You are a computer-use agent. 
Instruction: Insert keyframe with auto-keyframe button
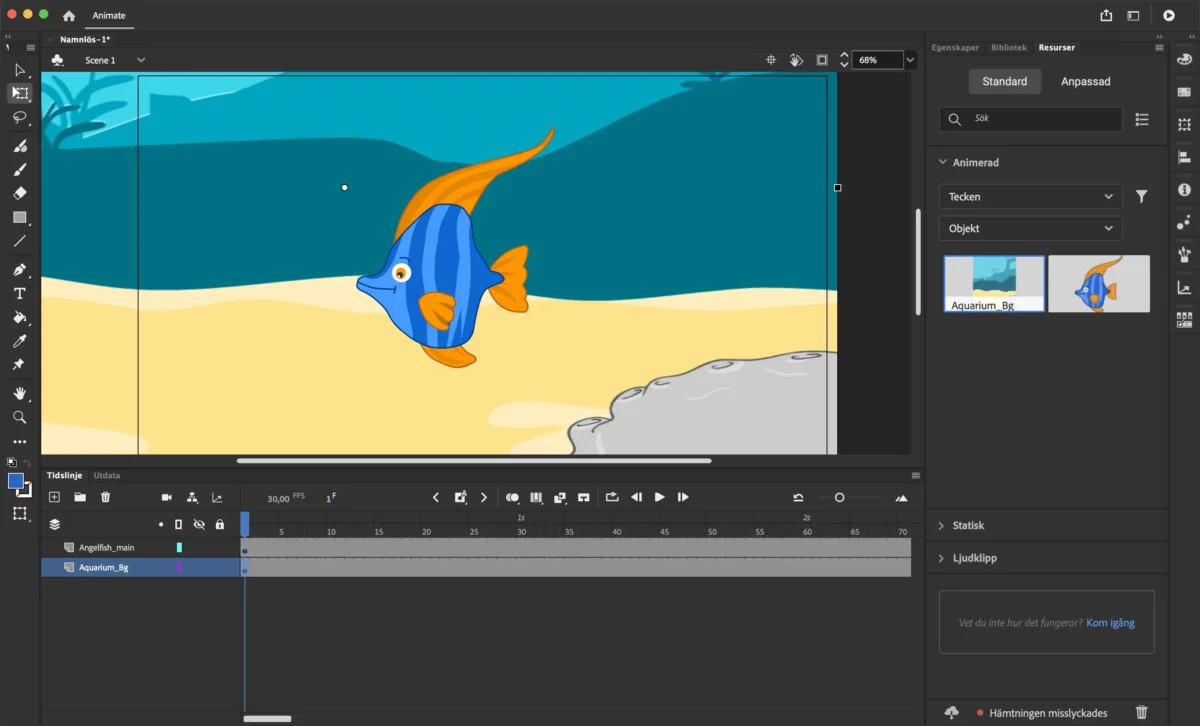[460, 497]
